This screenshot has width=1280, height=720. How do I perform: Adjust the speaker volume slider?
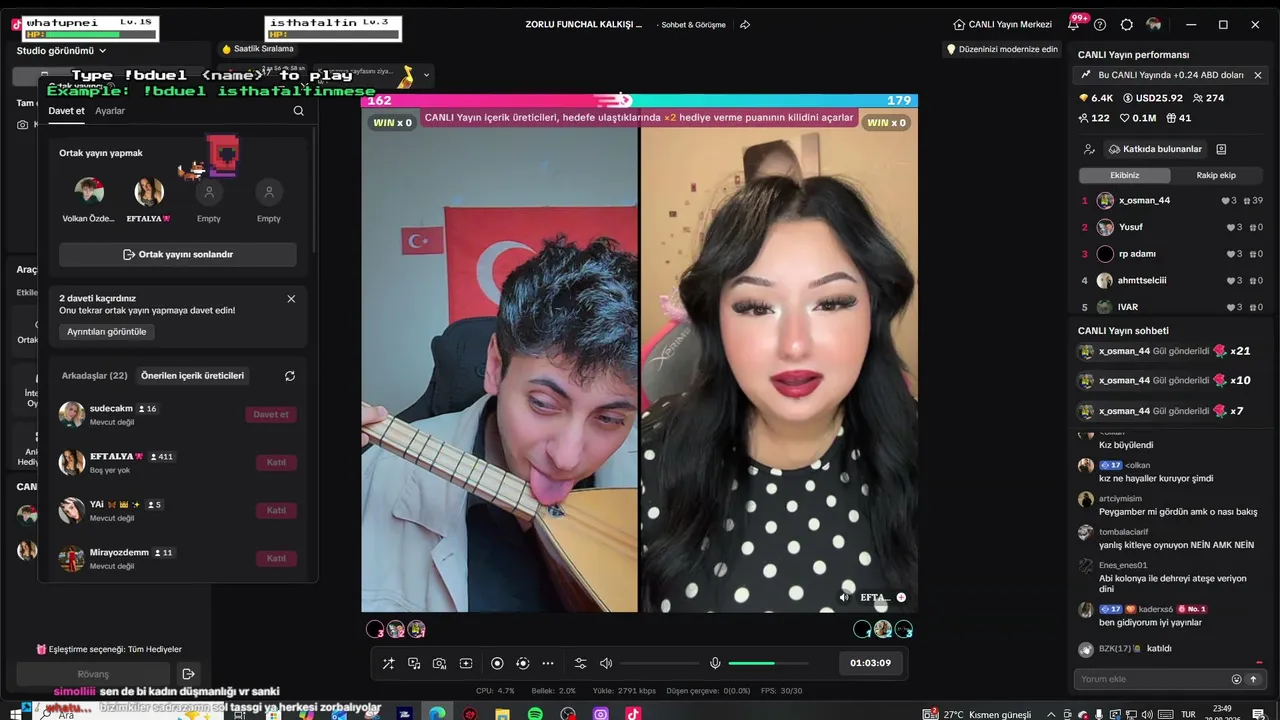(x=659, y=663)
